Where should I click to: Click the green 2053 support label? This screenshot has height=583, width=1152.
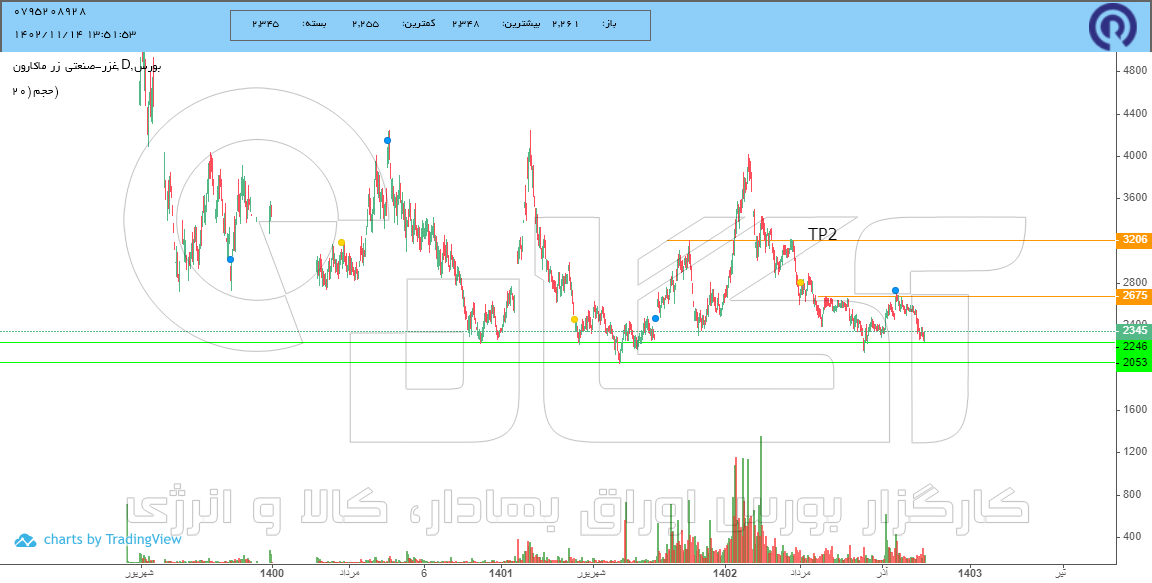1133,363
